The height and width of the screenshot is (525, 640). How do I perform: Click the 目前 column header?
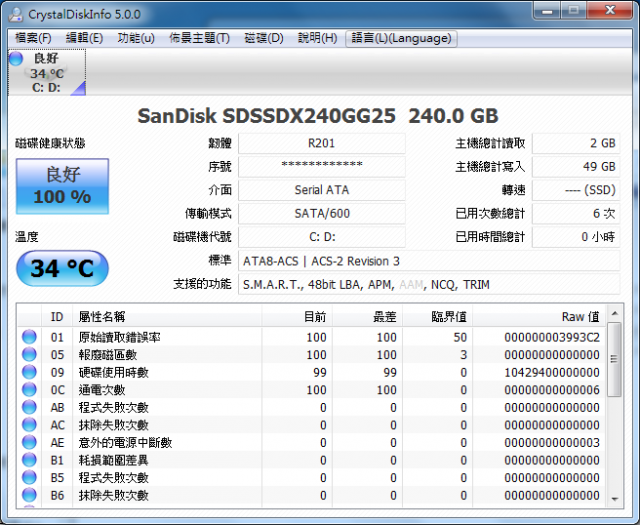(x=297, y=317)
